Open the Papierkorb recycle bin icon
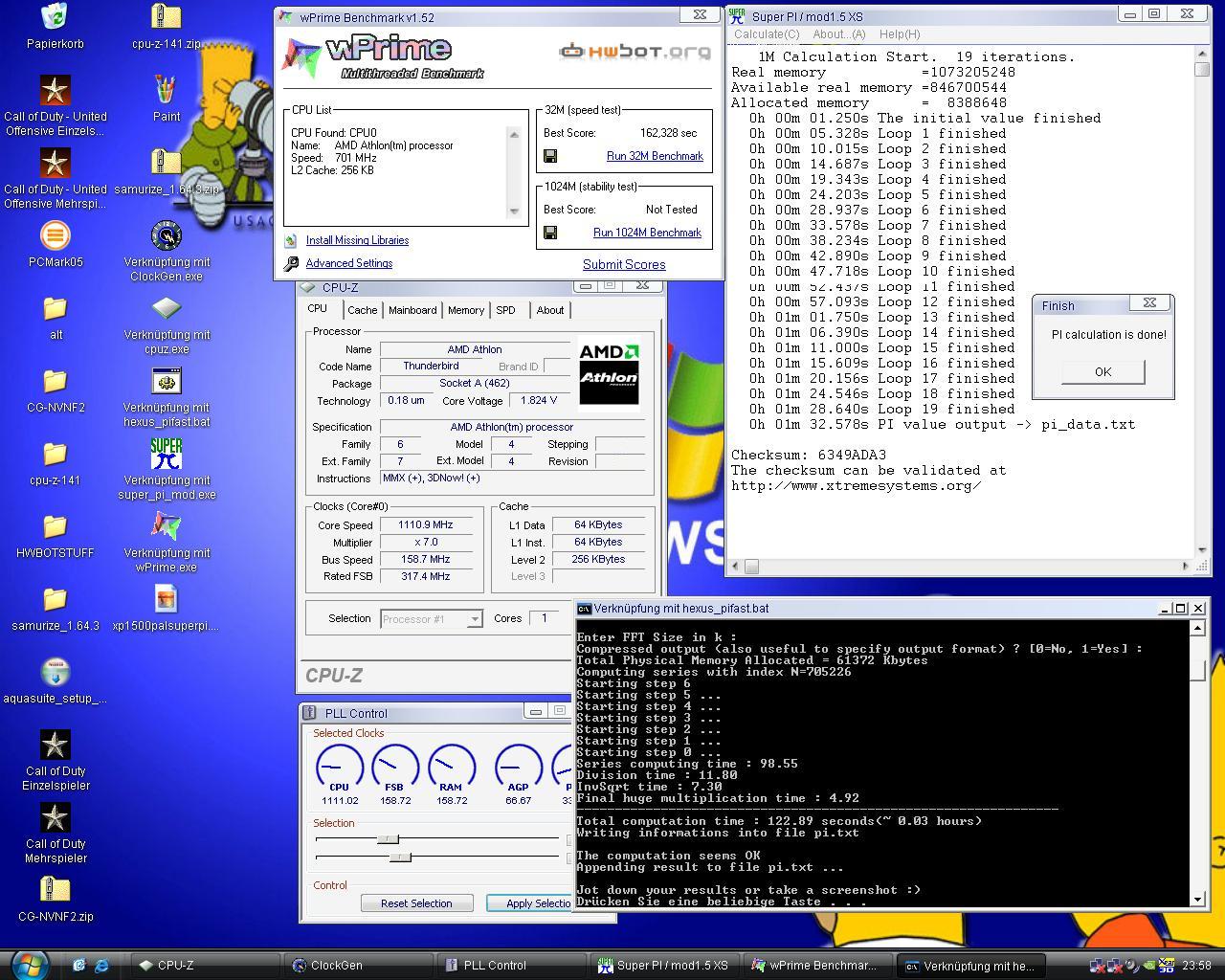This screenshot has height=980, width=1225. pos(56,17)
